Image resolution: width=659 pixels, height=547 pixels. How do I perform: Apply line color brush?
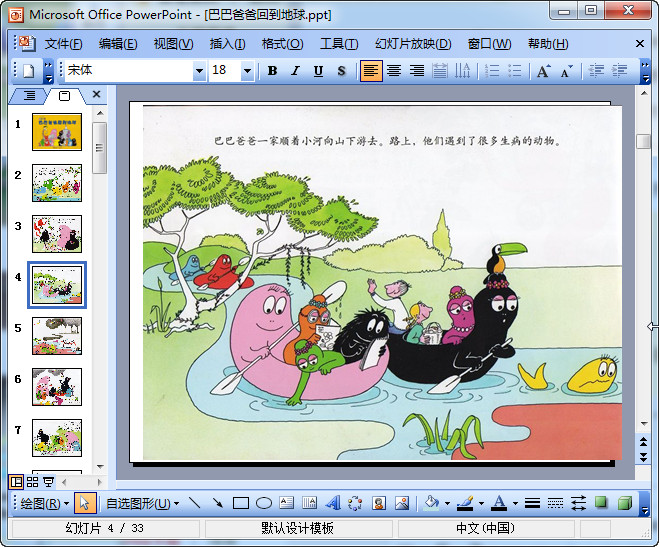(x=465, y=503)
